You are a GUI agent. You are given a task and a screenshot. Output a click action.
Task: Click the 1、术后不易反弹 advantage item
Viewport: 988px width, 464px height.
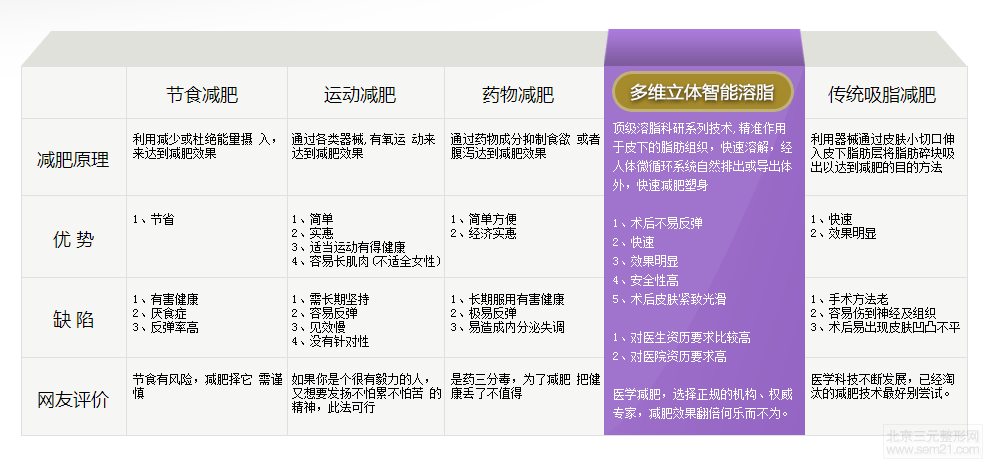pyautogui.click(x=657, y=223)
